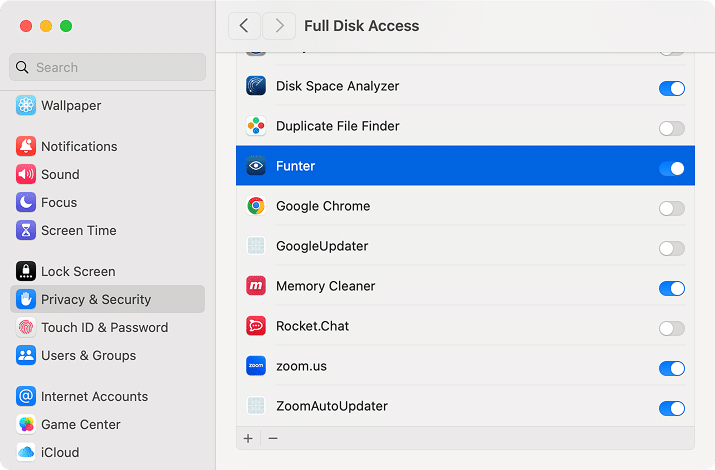
Task: Click the Focus moon icon
Action: click(26, 202)
